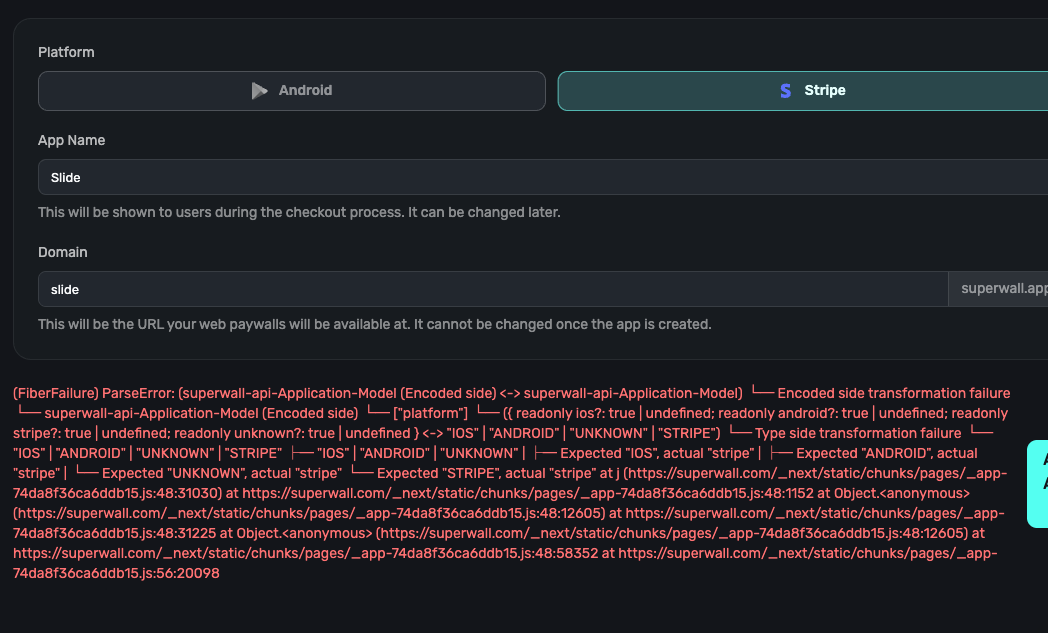Click the 'Encoded side transformation failure' text
Viewport: 1048px width, 633px height.
[893, 393]
